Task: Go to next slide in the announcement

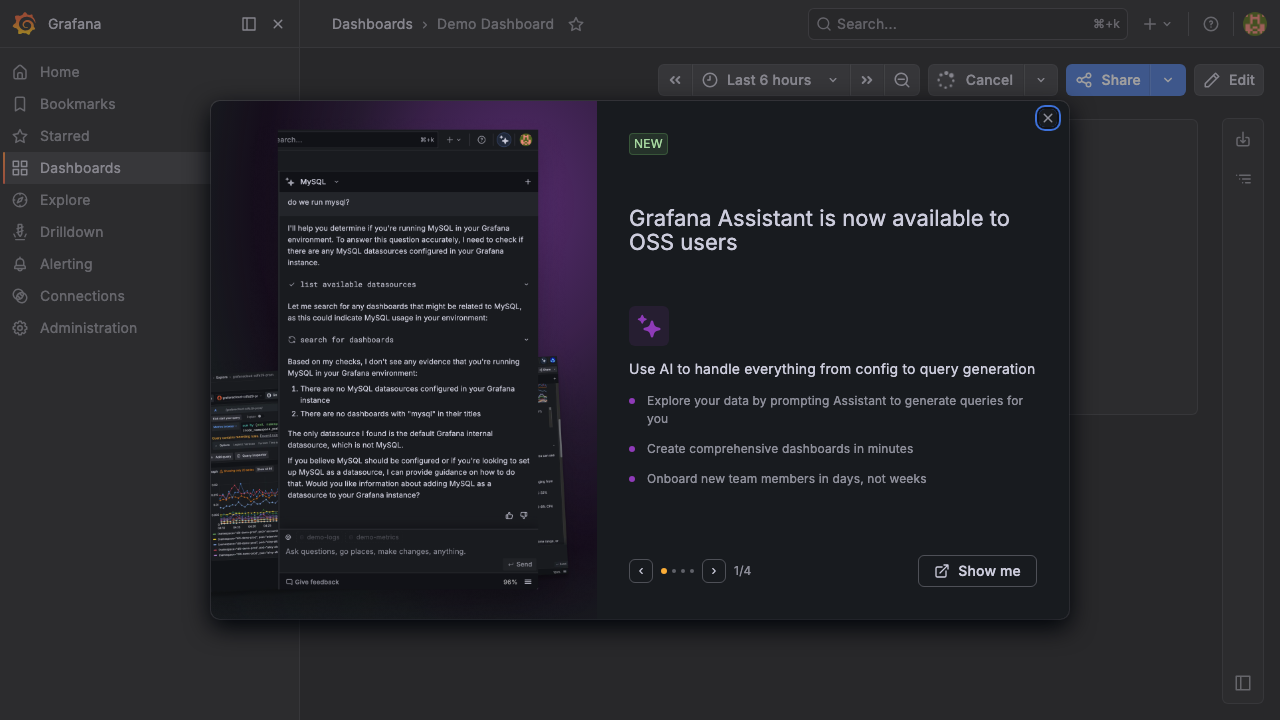Action: click(714, 571)
